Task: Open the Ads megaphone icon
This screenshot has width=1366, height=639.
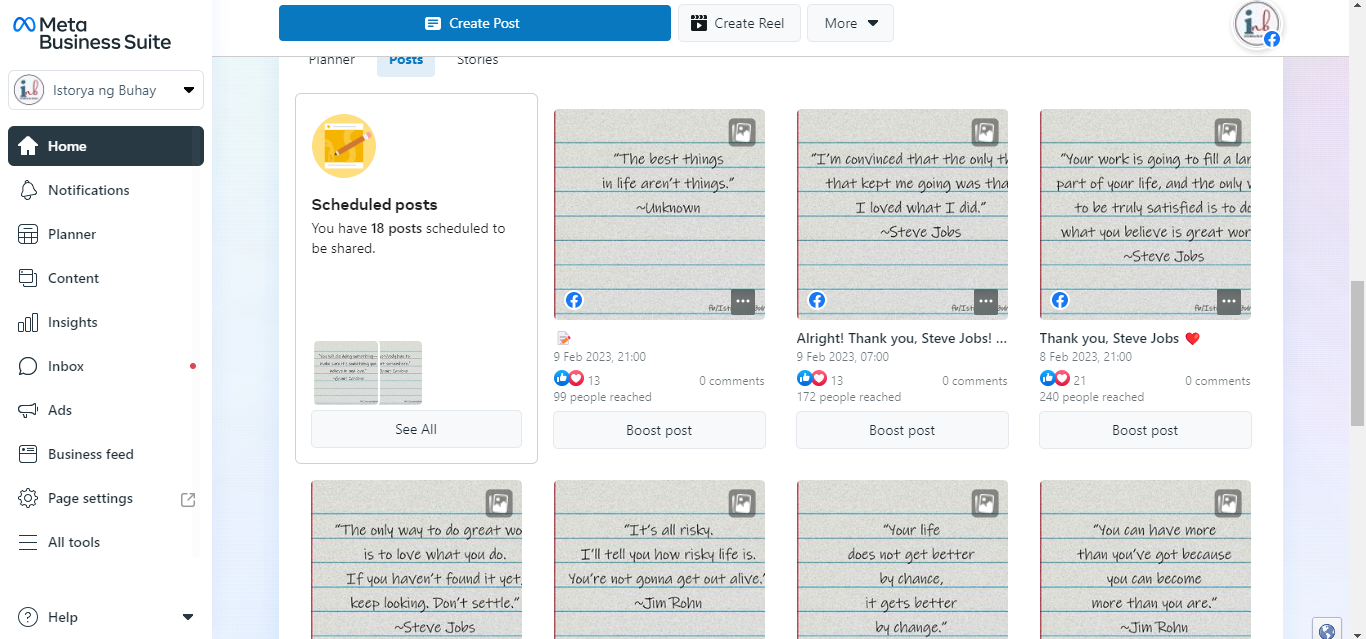Action: [28, 410]
